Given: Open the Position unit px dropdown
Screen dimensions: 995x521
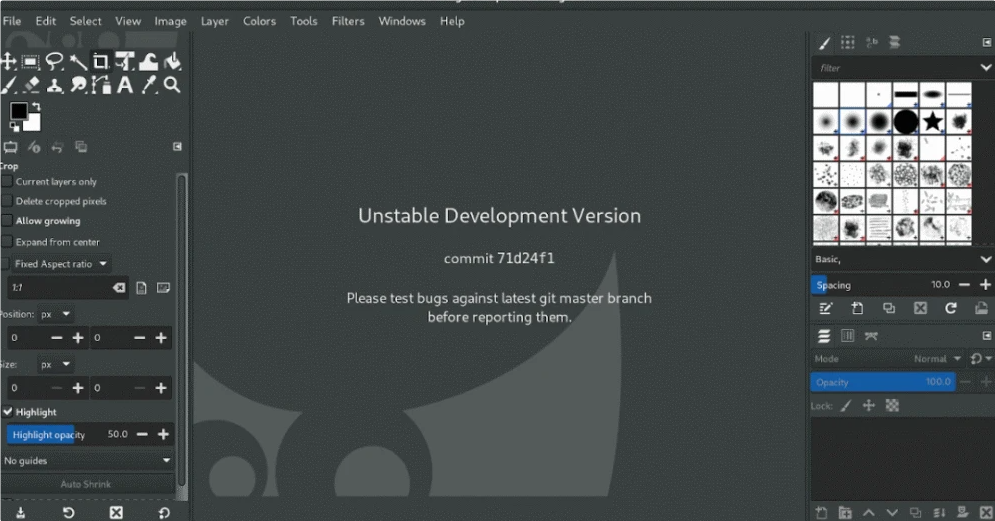Looking at the screenshot, I should pos(55,314).
